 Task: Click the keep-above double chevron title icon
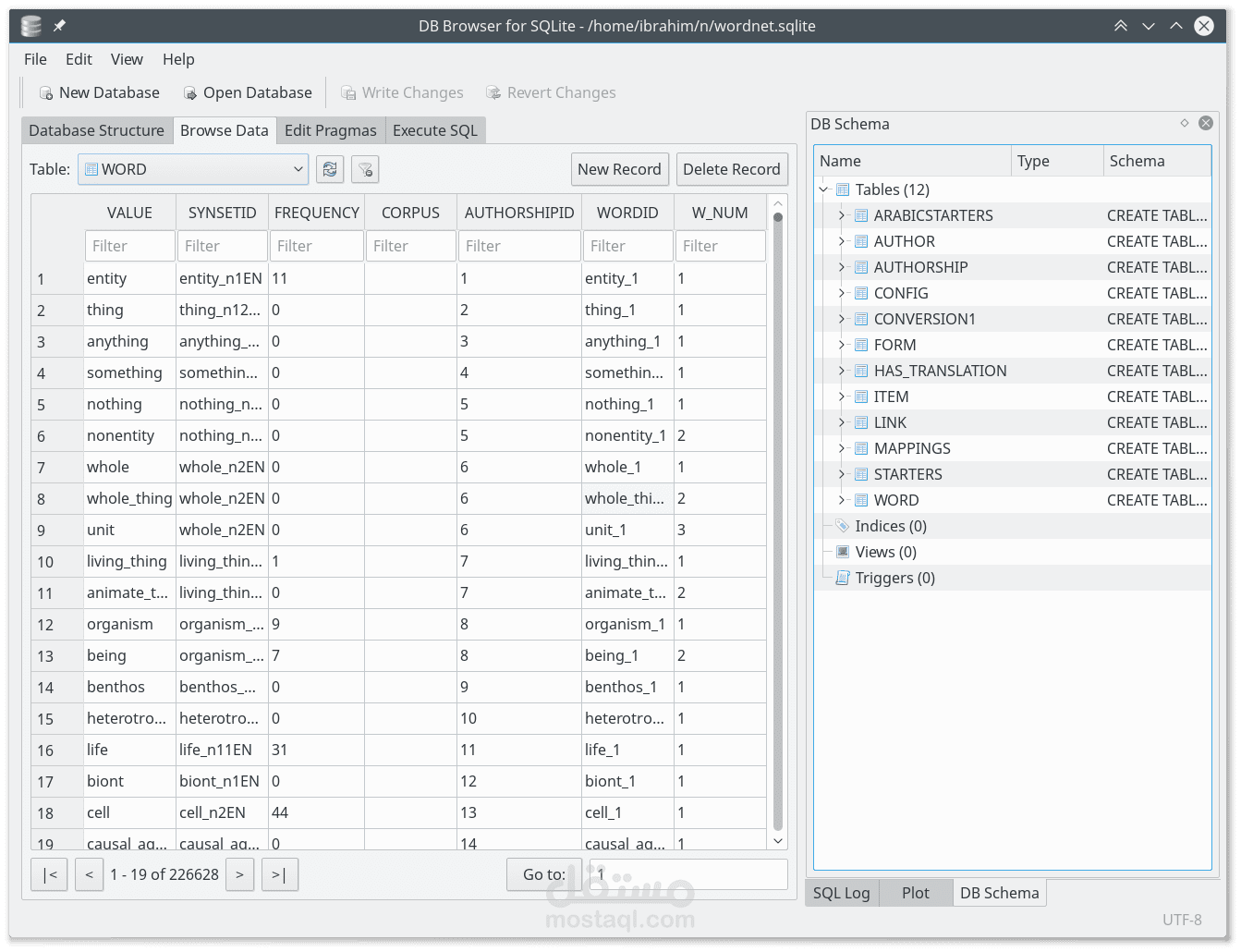coord(1121,26)
